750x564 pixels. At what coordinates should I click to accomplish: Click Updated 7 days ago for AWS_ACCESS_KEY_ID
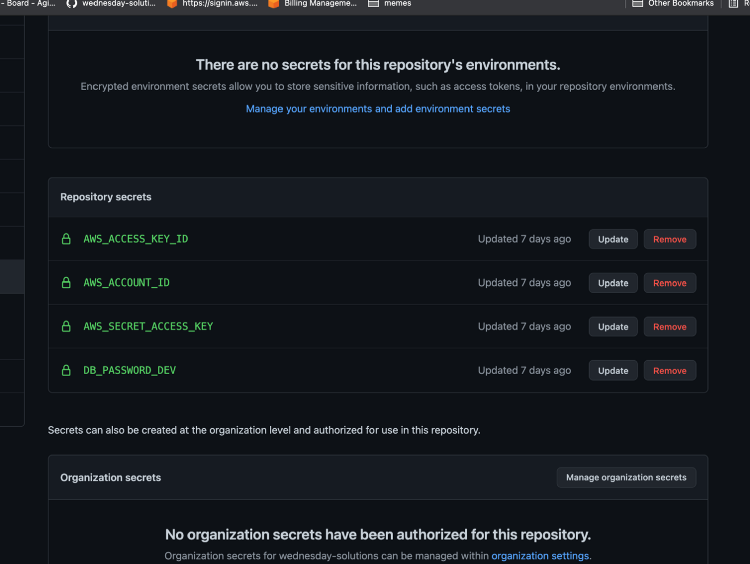tap(524, 239)
